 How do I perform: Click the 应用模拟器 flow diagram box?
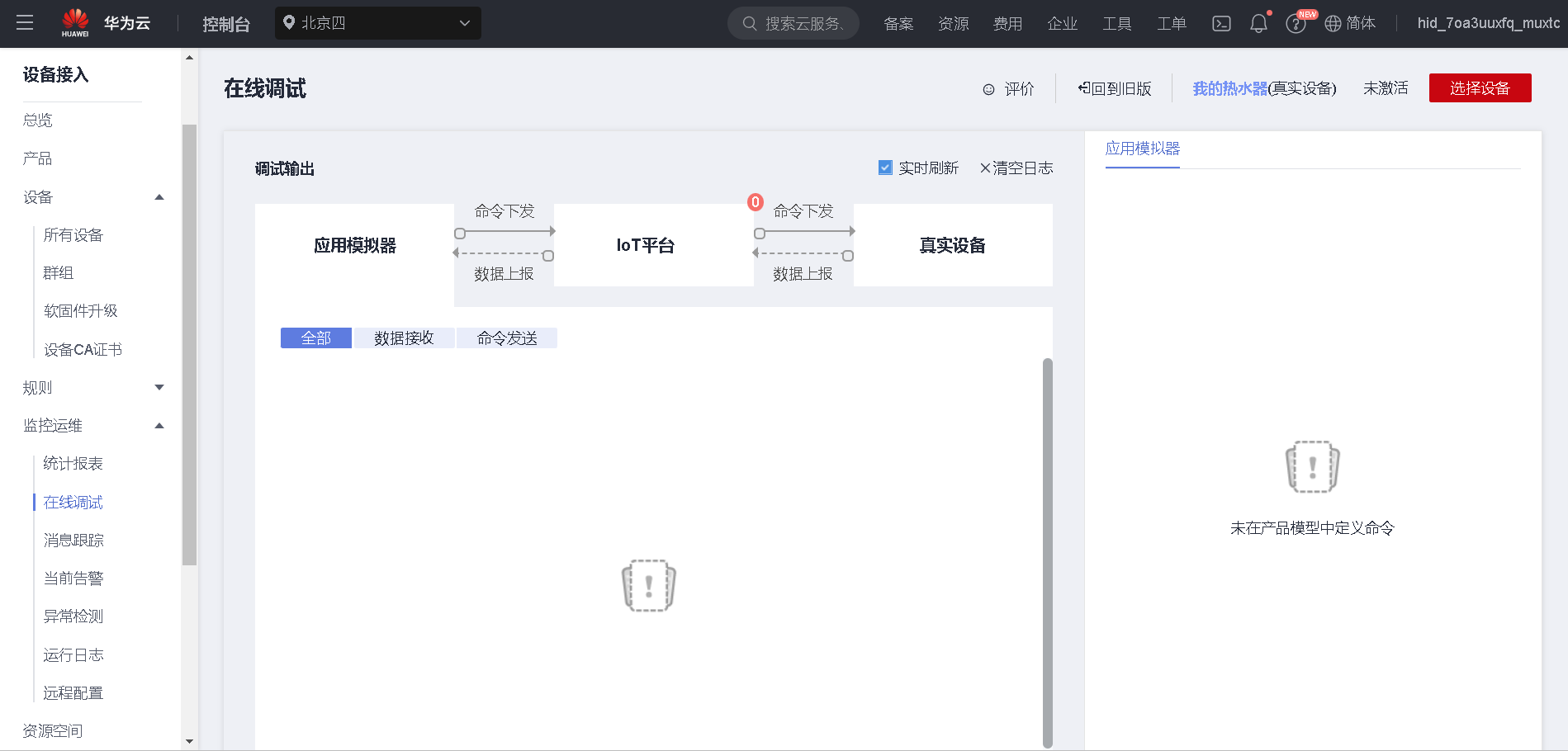(x=355, y=245)
